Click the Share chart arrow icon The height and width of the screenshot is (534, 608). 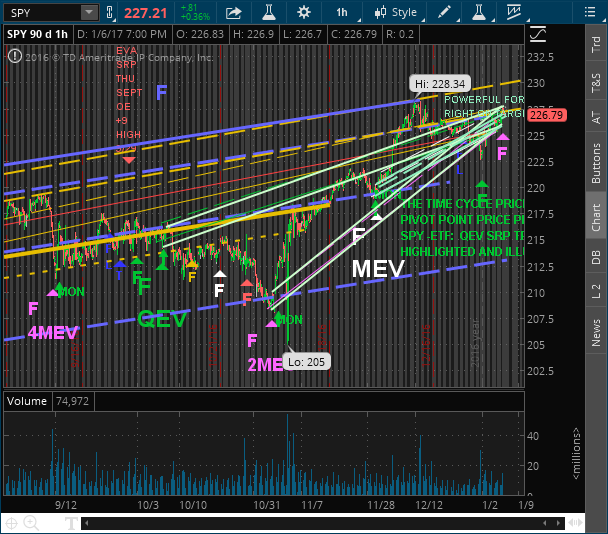click(233, 13)
